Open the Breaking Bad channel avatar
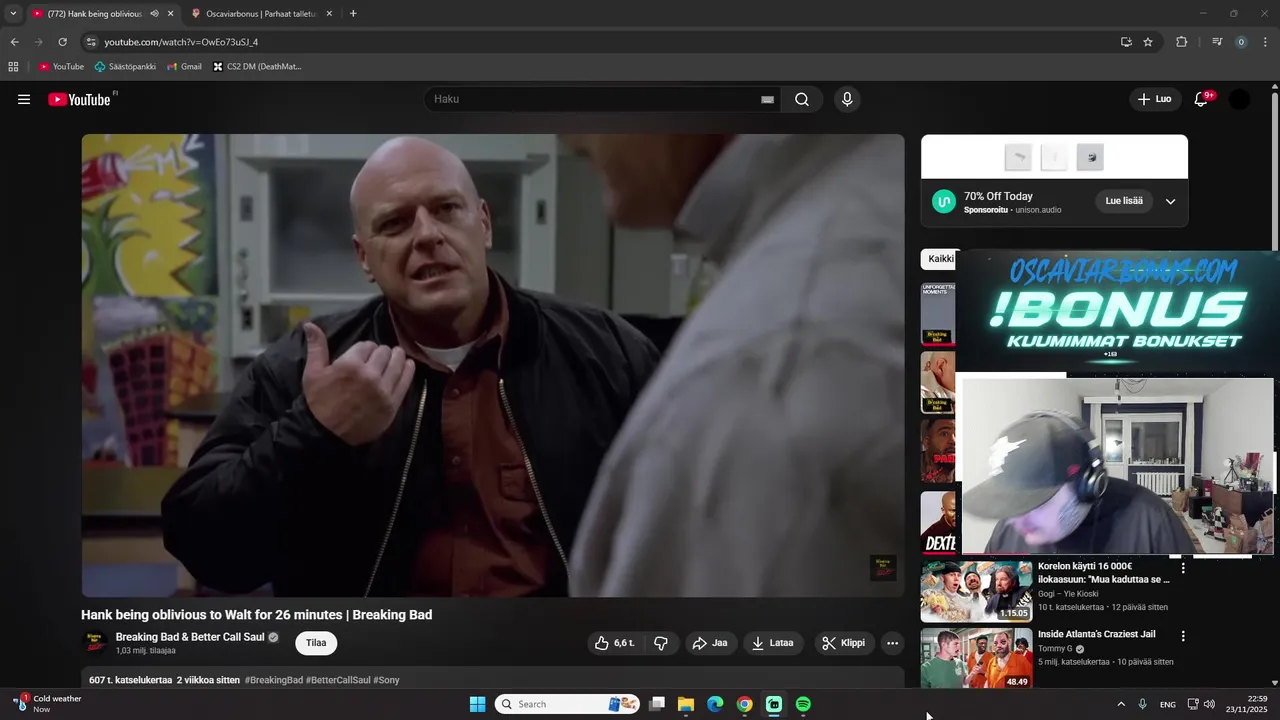The height and width of the screenshot is (720, 1280). tap(94, 642)
